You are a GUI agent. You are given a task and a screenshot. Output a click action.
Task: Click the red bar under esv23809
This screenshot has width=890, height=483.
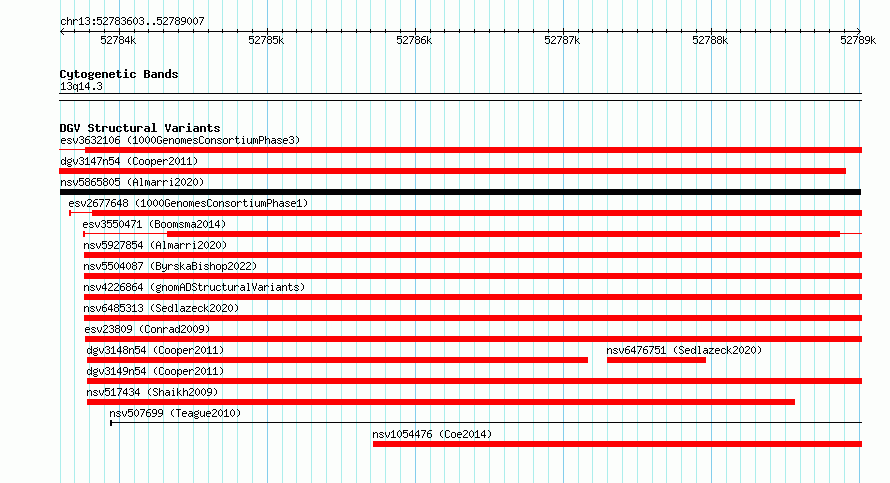pyautogui.click(x=473, y=339)
